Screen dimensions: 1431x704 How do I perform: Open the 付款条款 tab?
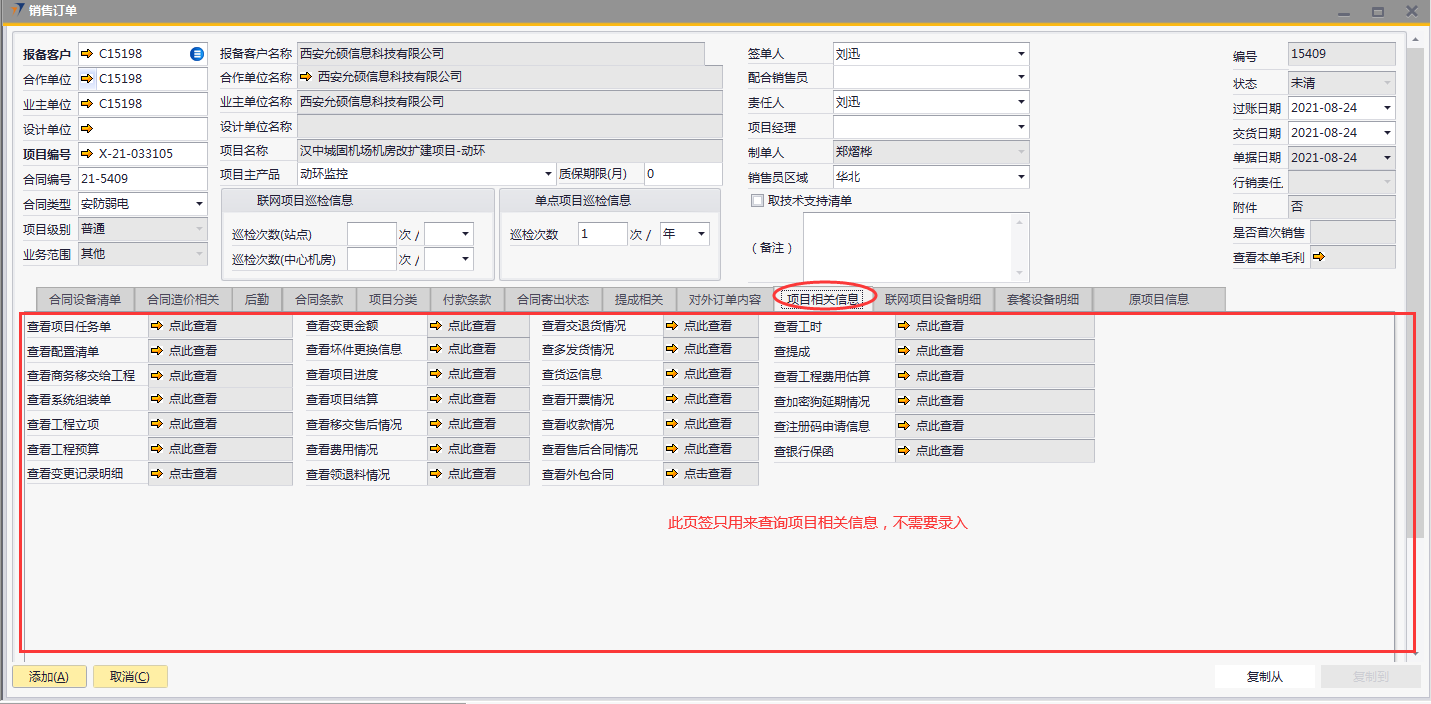[x=467, y=299]
